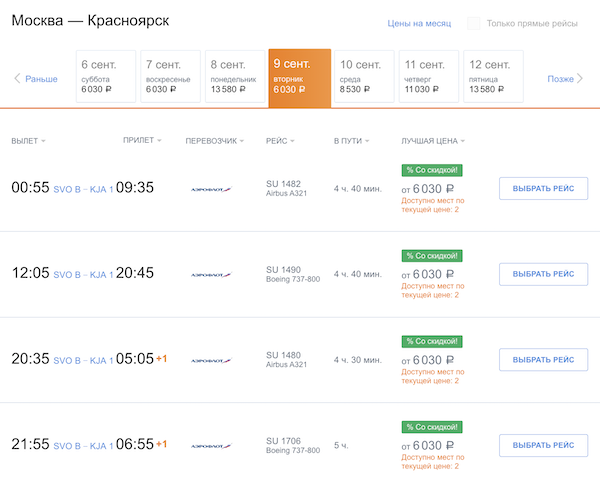The image size is (600, 487).
Task: Click the left arrow next to Раньше
Action: pos(17,78)
